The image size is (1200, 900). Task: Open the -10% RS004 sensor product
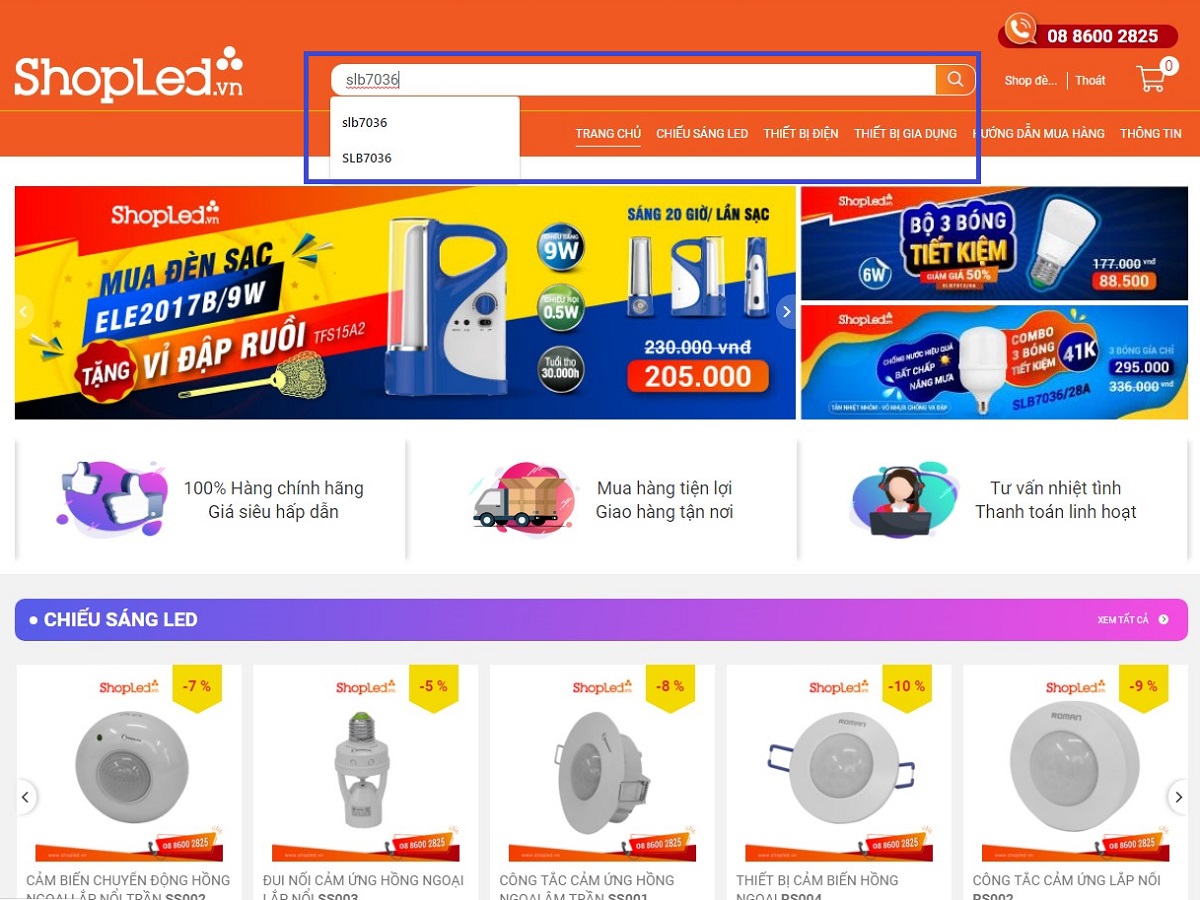point(836,782)
